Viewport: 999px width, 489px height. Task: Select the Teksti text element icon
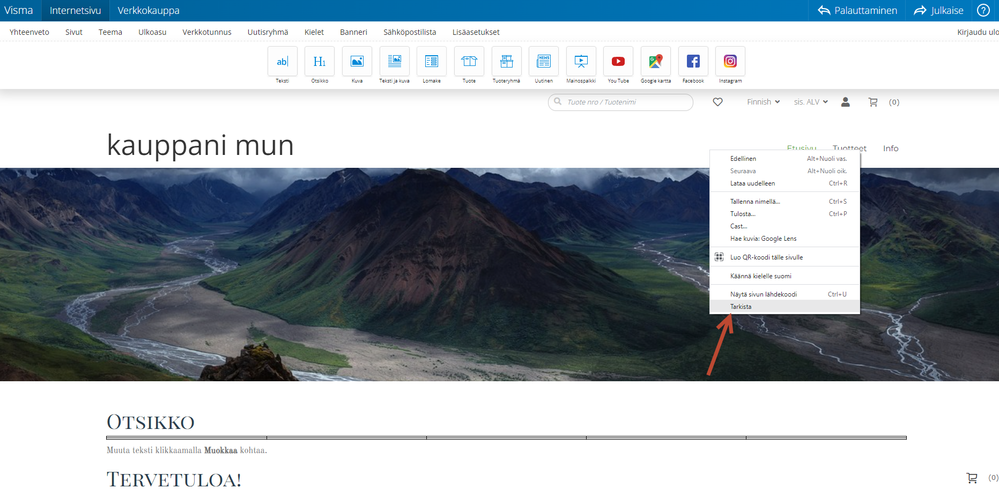282,62
